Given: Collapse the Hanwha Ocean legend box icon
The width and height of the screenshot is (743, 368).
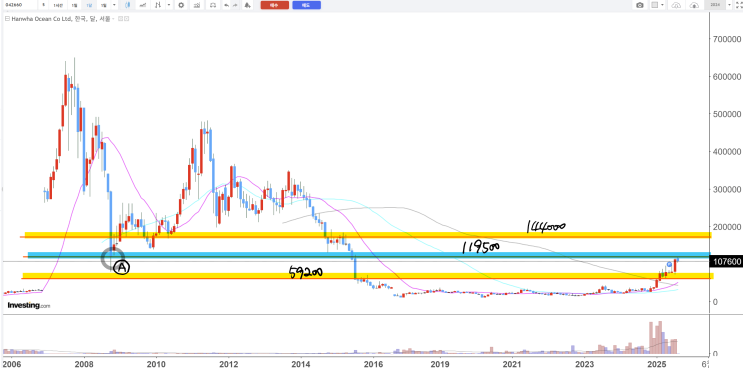Looking at the screenshot, I should 7,18.
